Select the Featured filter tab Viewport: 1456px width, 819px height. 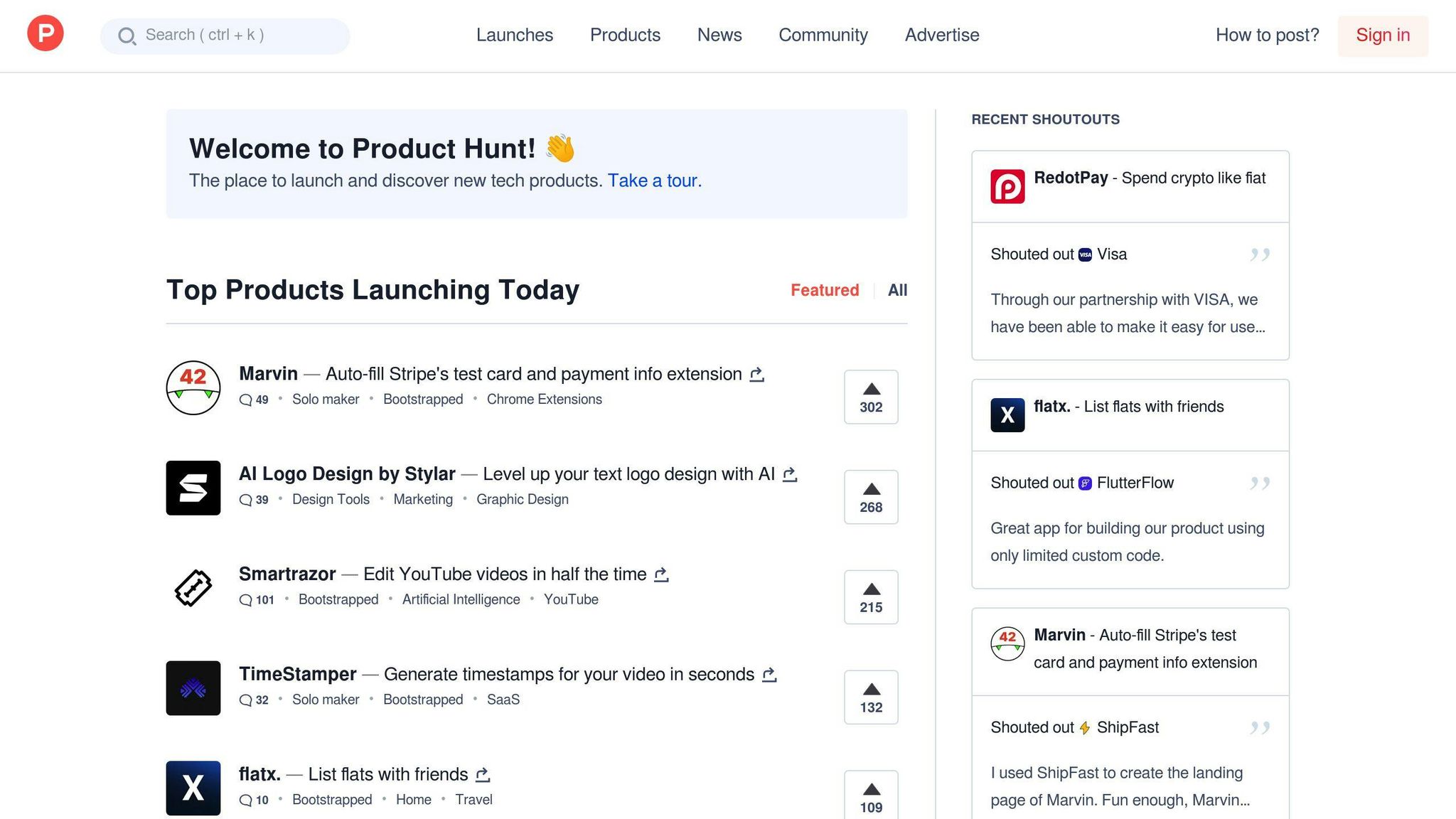click(x=825, y=290)
